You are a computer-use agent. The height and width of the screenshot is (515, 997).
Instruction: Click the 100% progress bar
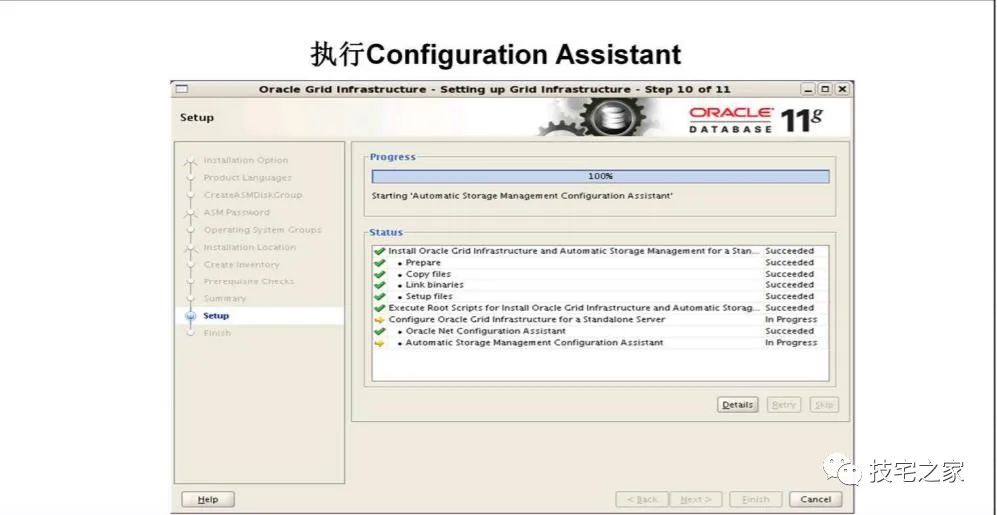pos(600,177)
